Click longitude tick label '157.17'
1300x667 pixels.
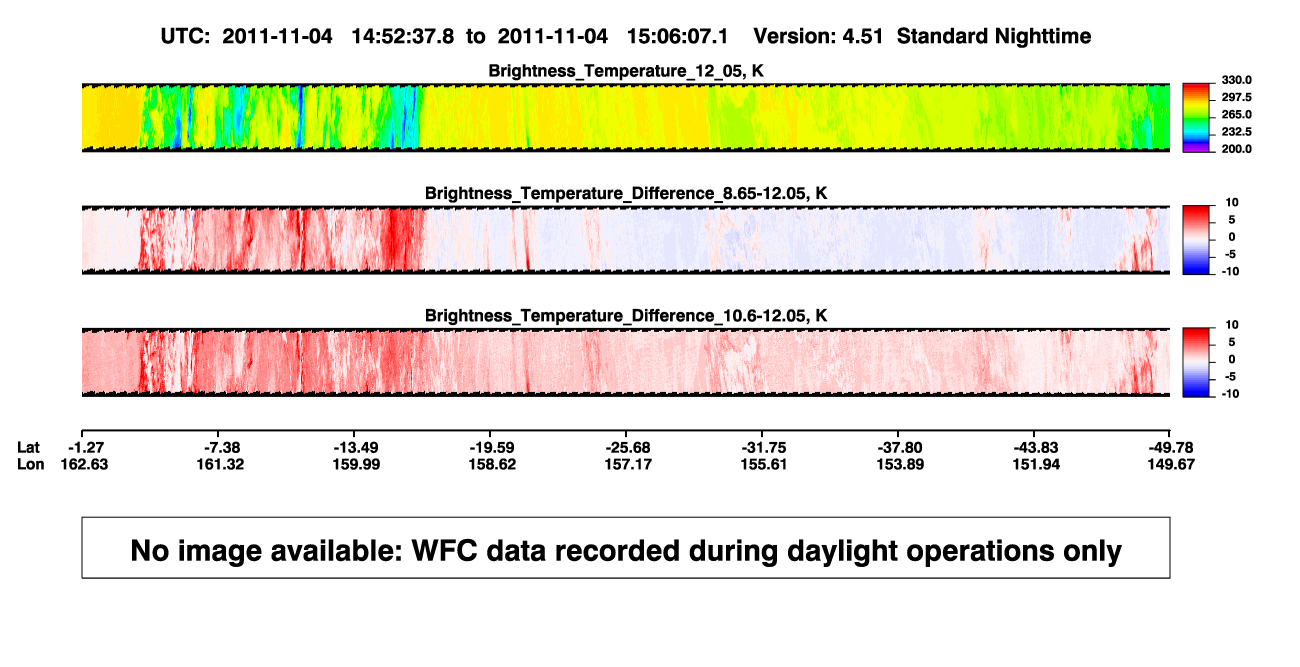coord(629,464)
